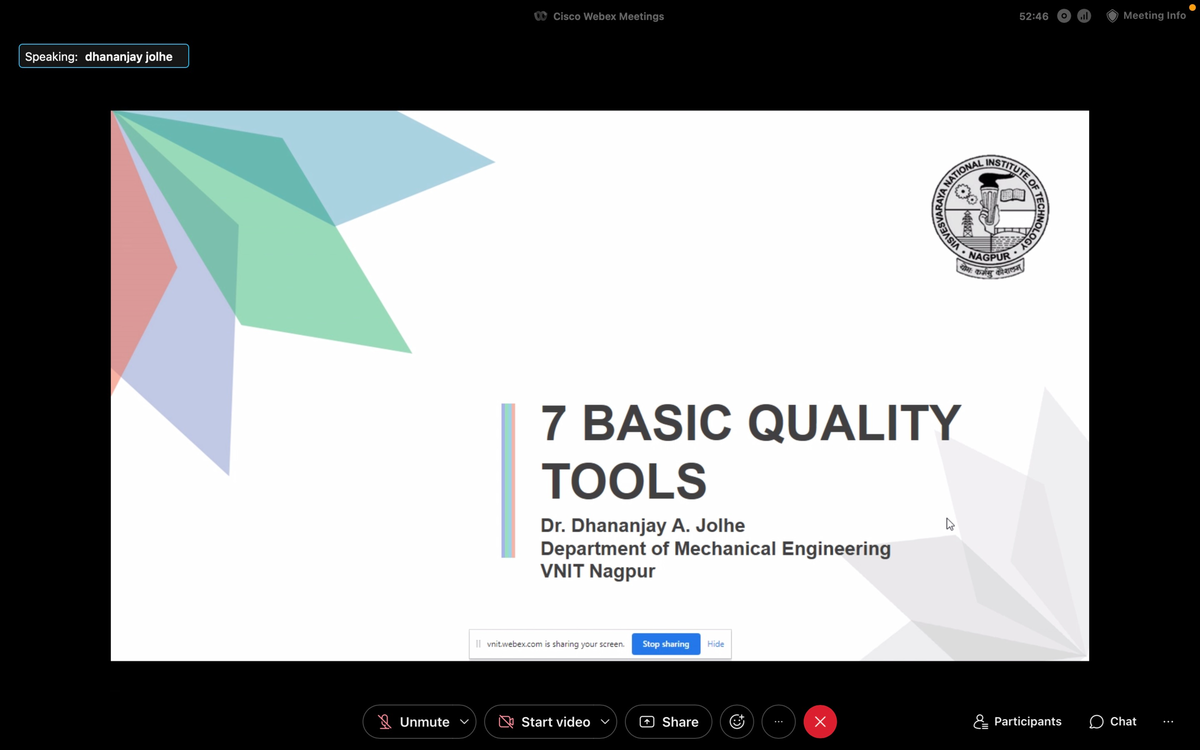This screenshot has width=1200, height=750.
Task: Open video options via Start video chevron
Action: [x=606, y=721]
